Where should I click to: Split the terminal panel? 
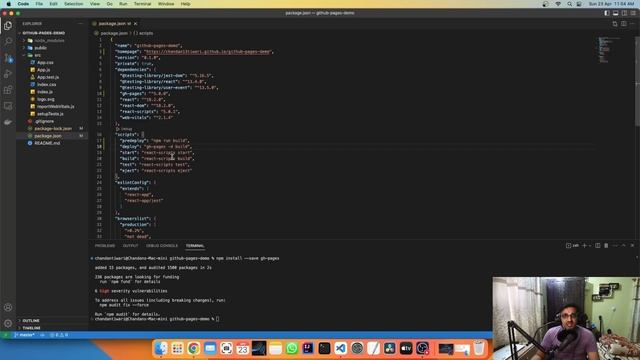point(598,246)
